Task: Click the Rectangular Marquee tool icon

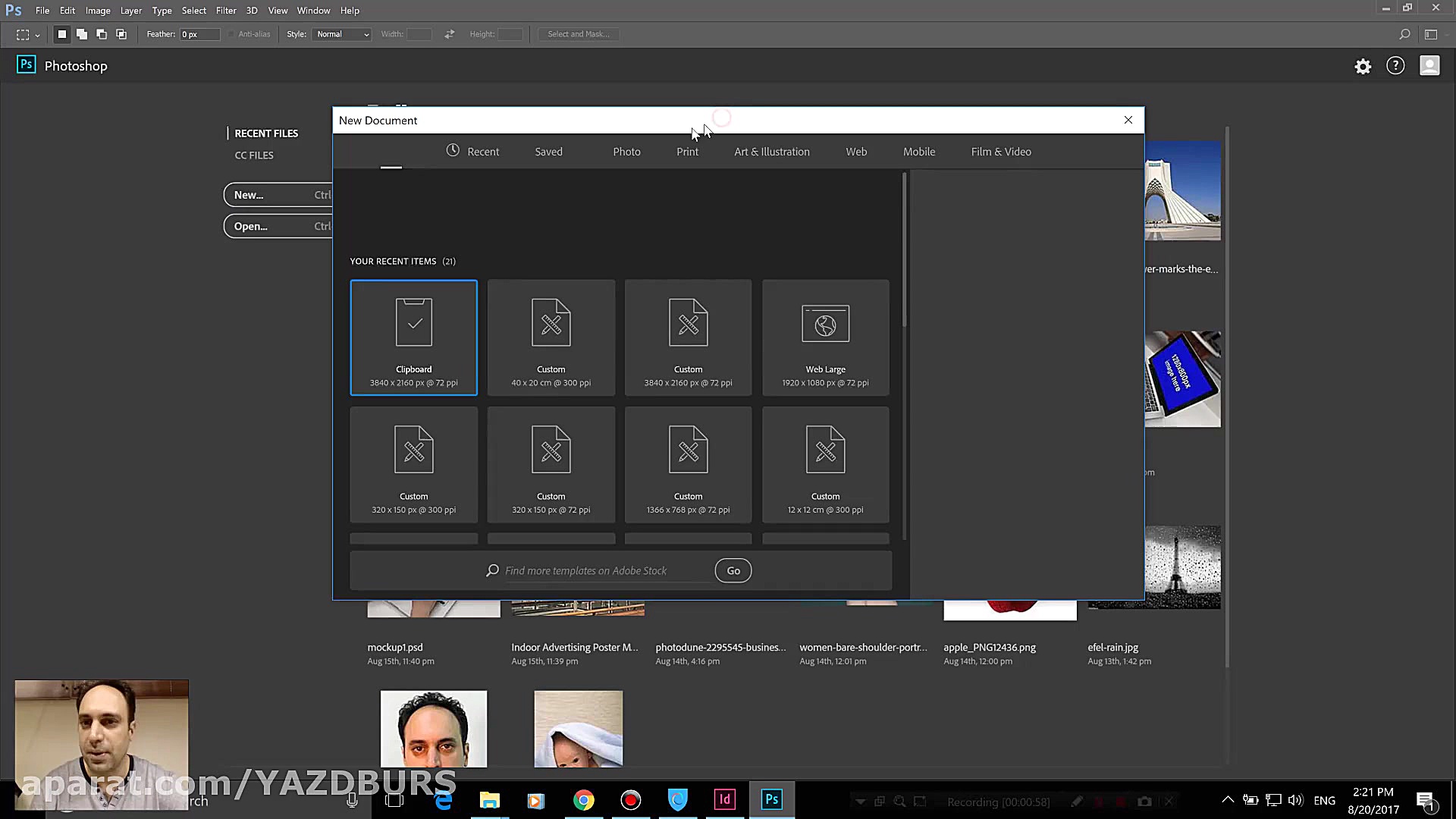Action: (x=22, y=34)
